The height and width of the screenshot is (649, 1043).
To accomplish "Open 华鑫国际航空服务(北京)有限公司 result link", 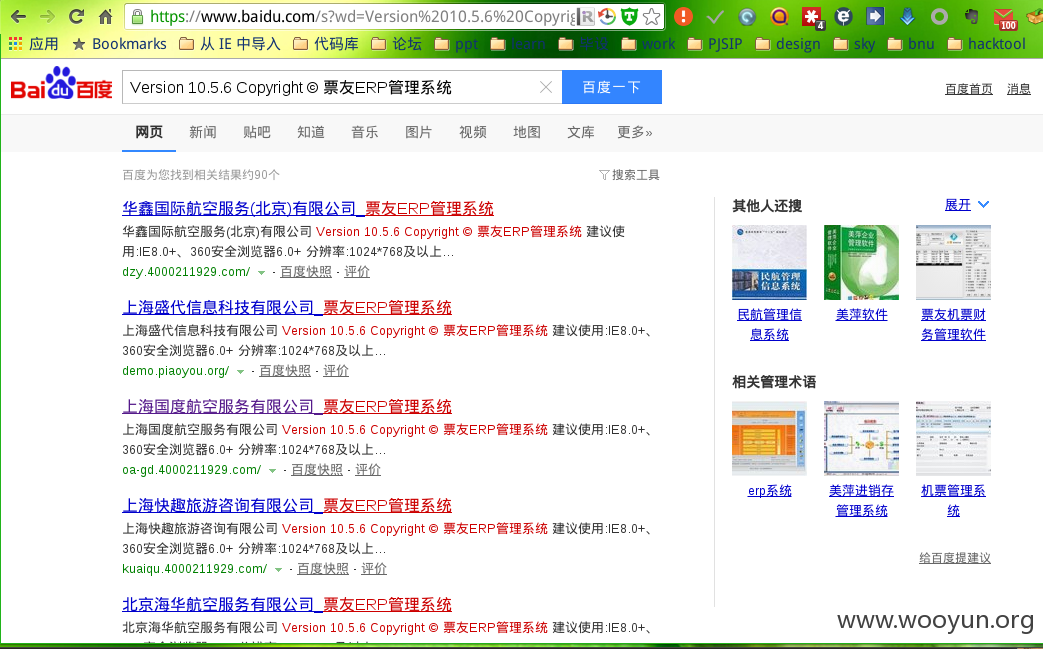I will coord(308,209).
